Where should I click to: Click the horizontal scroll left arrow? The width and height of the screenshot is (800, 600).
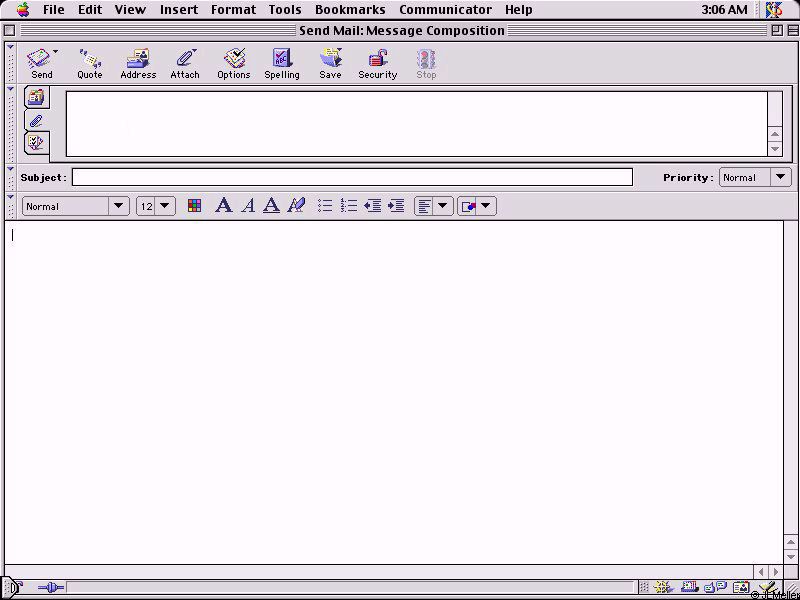click(x=761, y=572)
